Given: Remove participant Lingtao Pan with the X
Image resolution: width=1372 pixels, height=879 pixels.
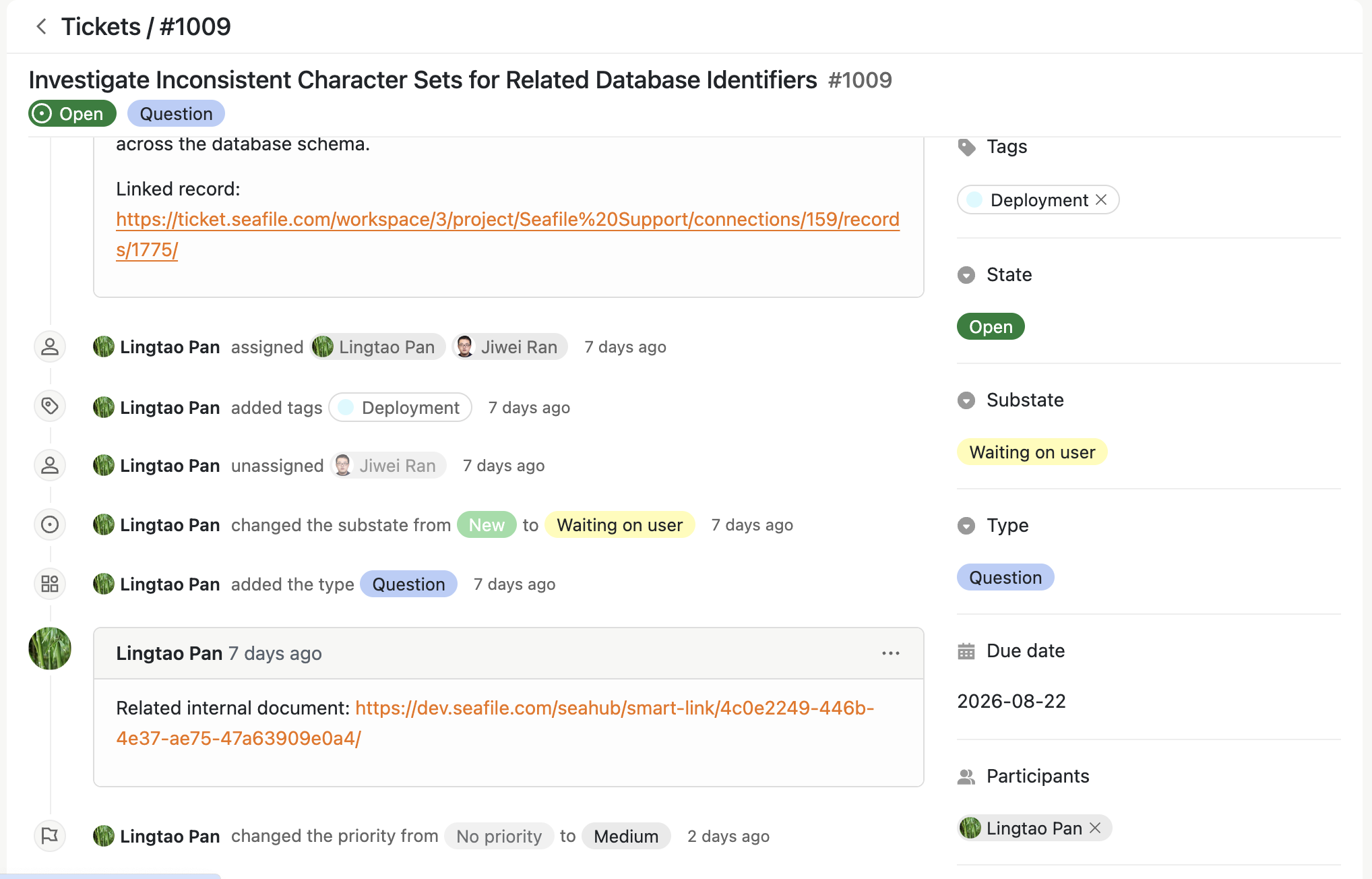Looking at the screenshot, I should click(x=1095, y=828).
